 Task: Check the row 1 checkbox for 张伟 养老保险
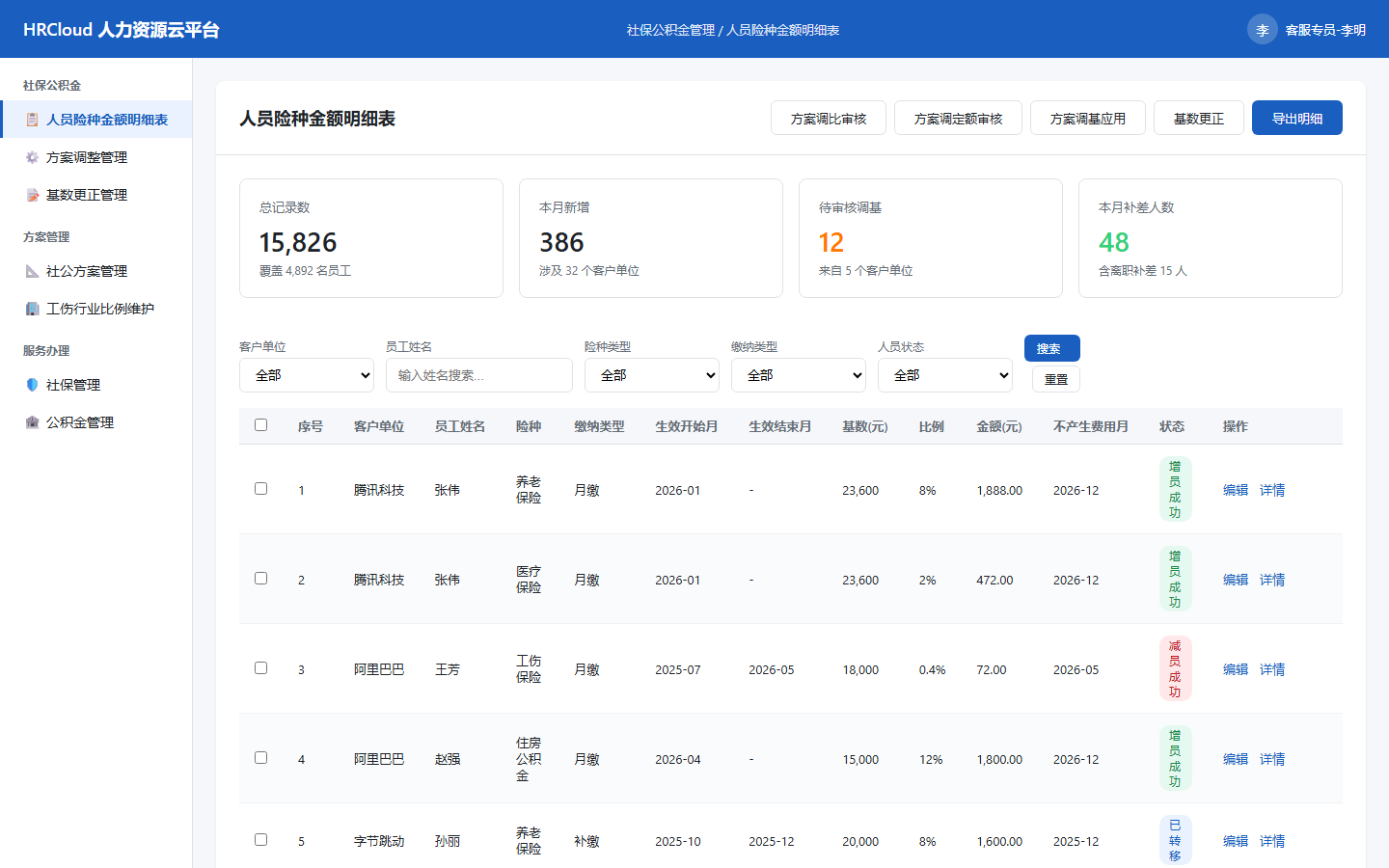click(260, 489)
